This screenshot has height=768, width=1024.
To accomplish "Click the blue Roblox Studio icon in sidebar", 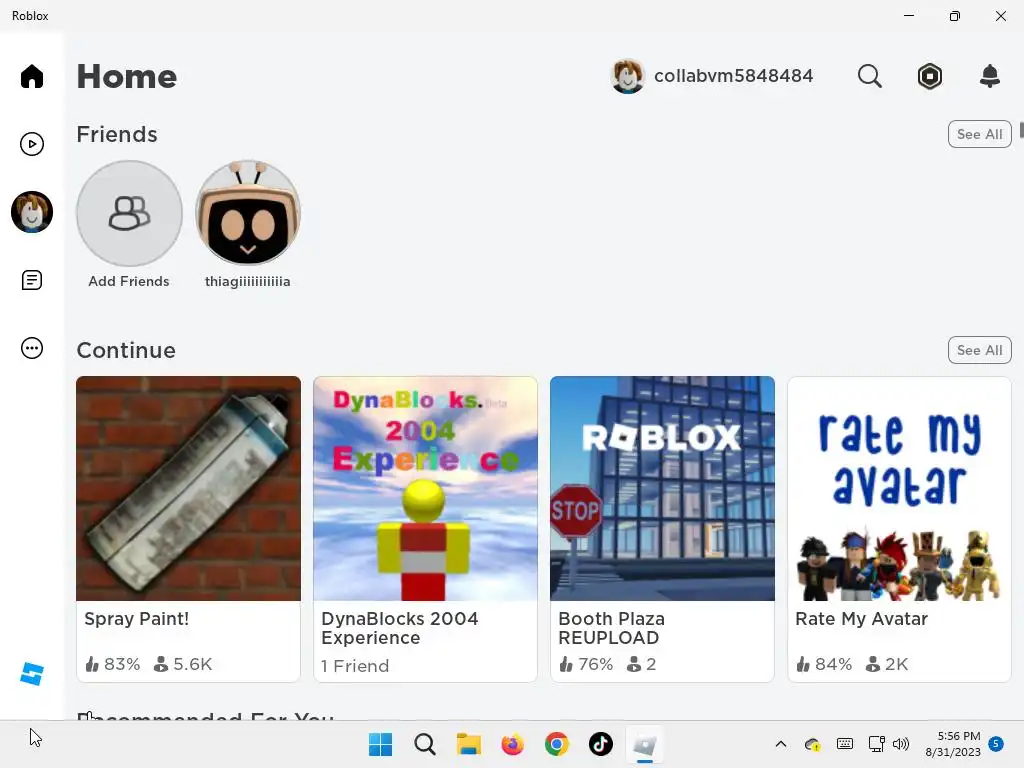I will (x=31, y=674).
